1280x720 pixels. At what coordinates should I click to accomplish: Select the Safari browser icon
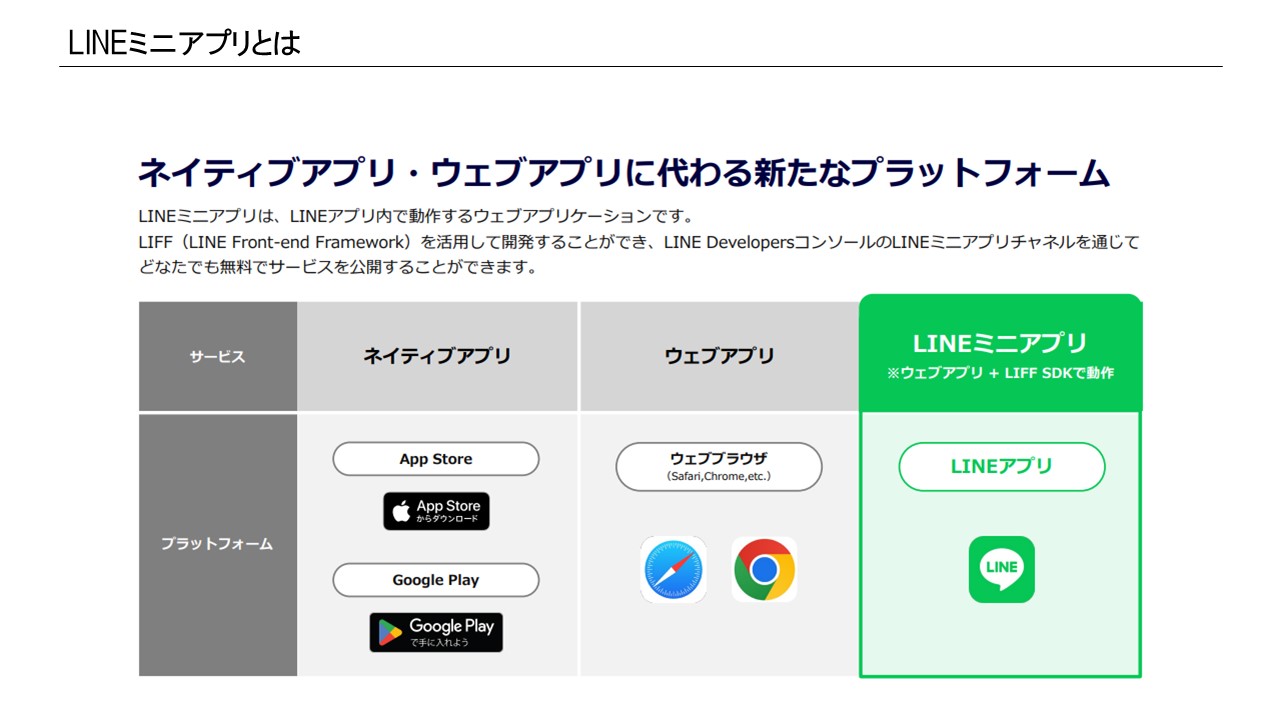click(673, 569)
